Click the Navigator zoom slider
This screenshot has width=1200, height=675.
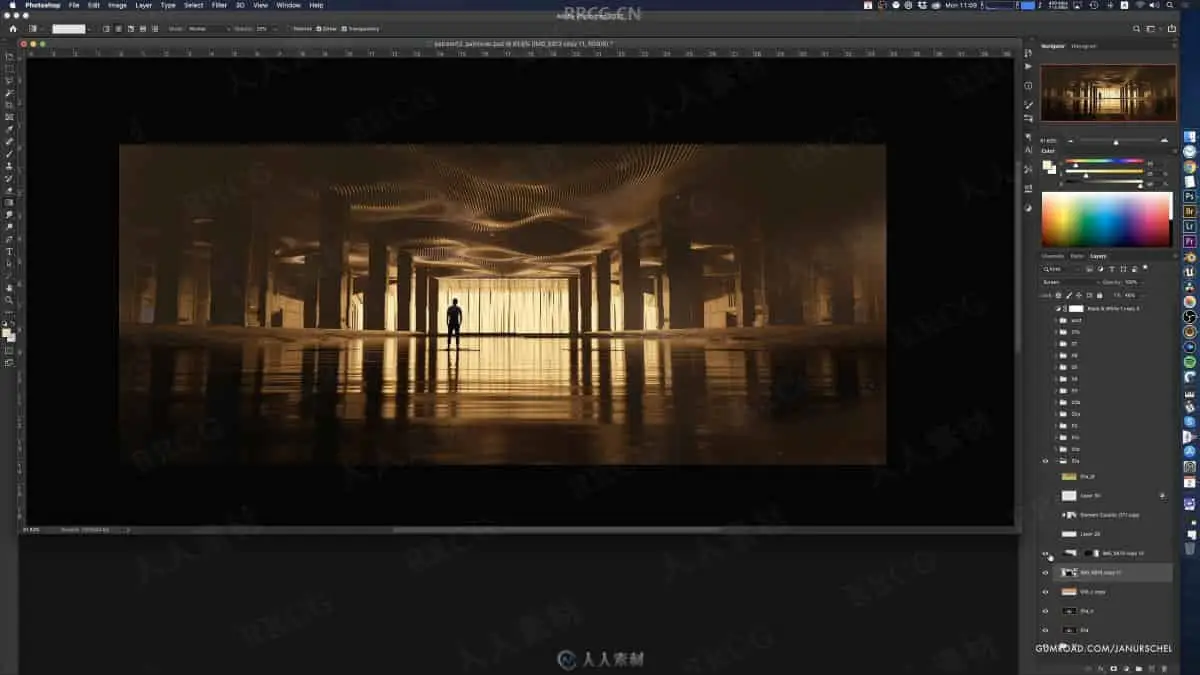tap(1116, 141)
